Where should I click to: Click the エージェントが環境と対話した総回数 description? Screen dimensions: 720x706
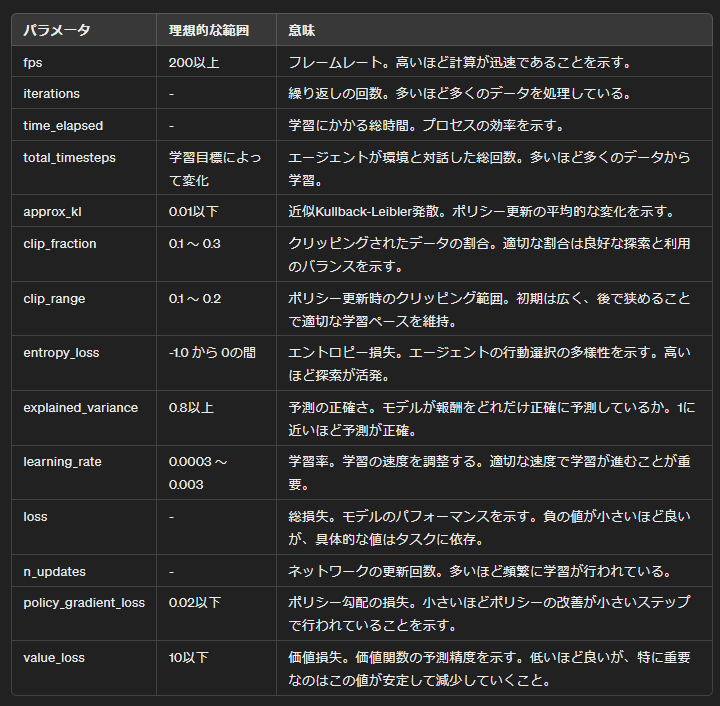tap(489, 168)
